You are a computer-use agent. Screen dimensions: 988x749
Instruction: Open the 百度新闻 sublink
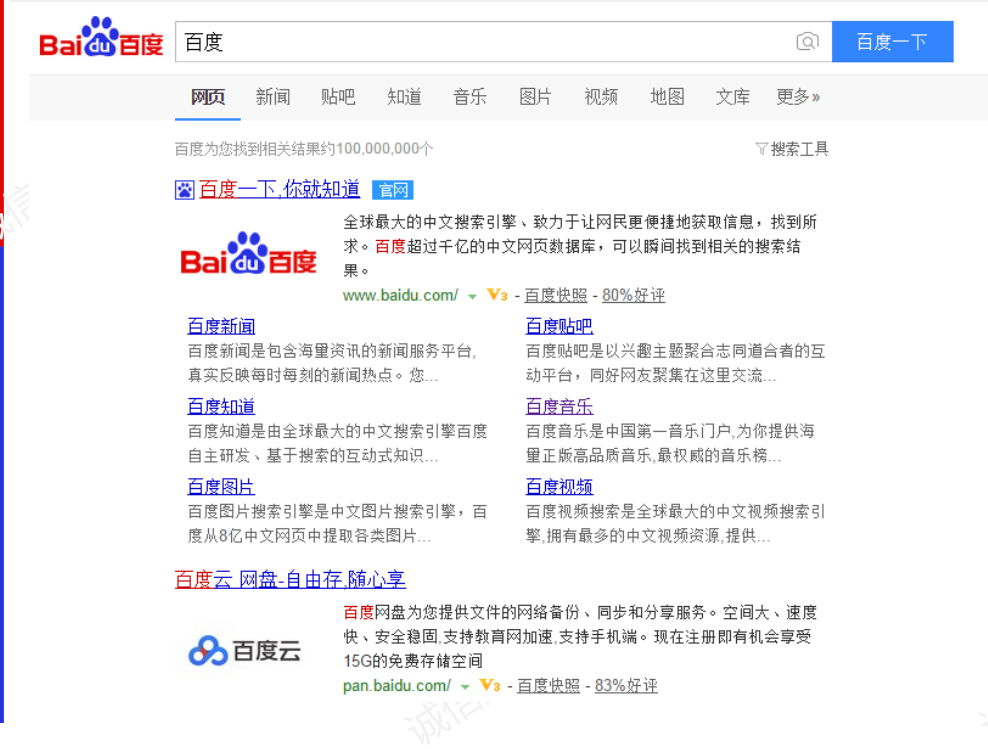pos(221,326)
